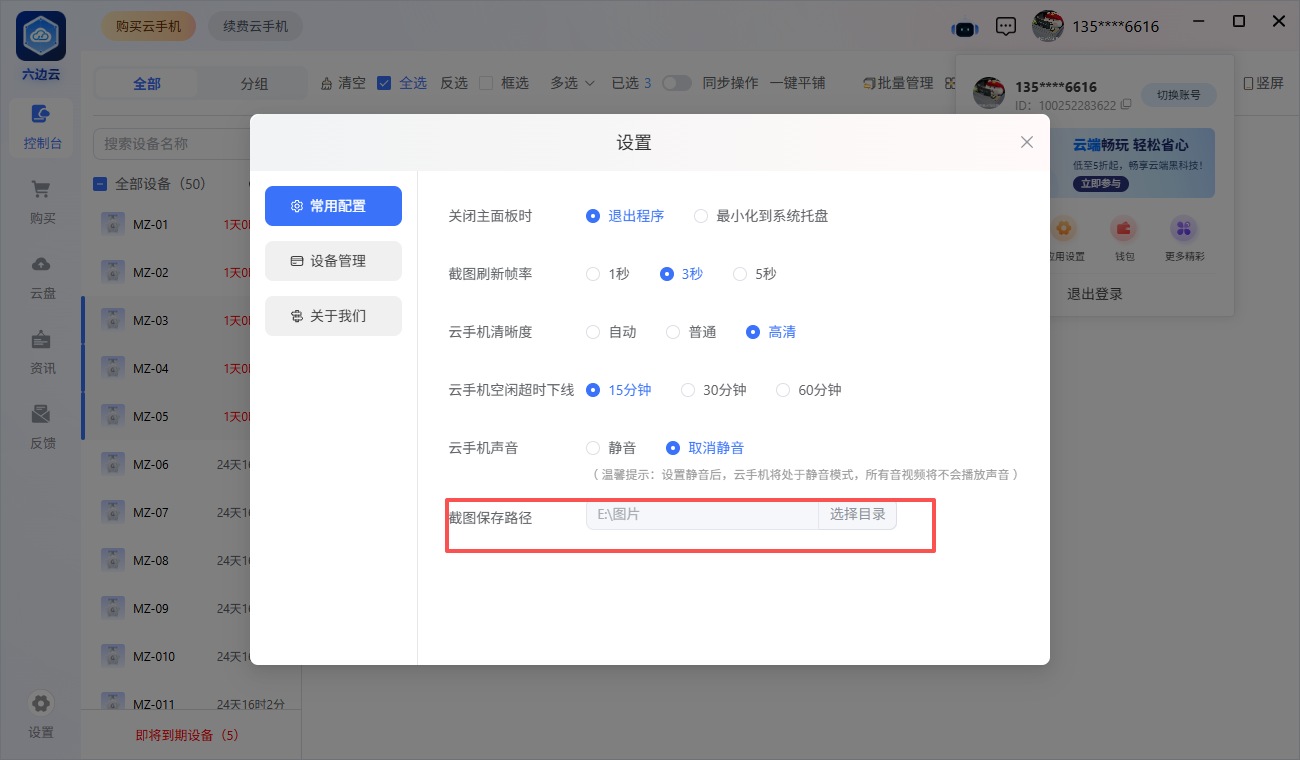1300x760 pixels.
Task: Set screenshot refresh rate to 5秒
Action: [x=740, y=274]
